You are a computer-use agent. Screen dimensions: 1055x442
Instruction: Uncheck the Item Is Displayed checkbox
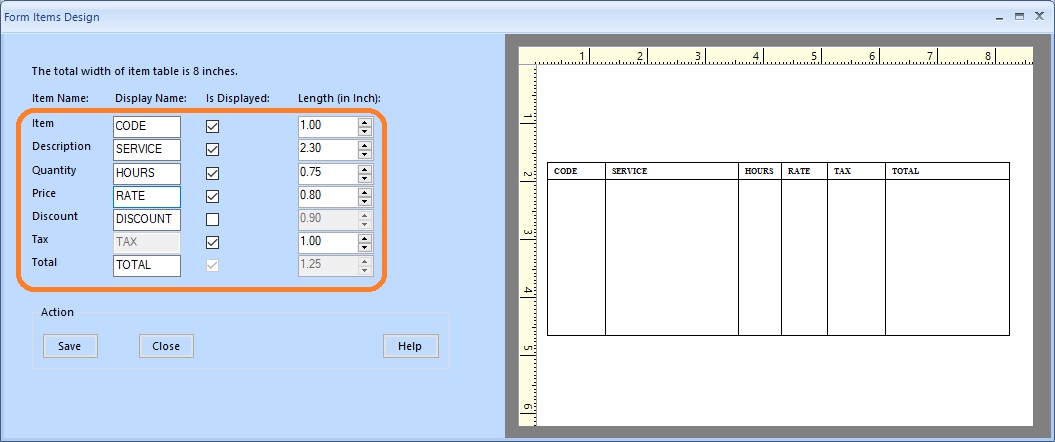[x=212, y=127]
